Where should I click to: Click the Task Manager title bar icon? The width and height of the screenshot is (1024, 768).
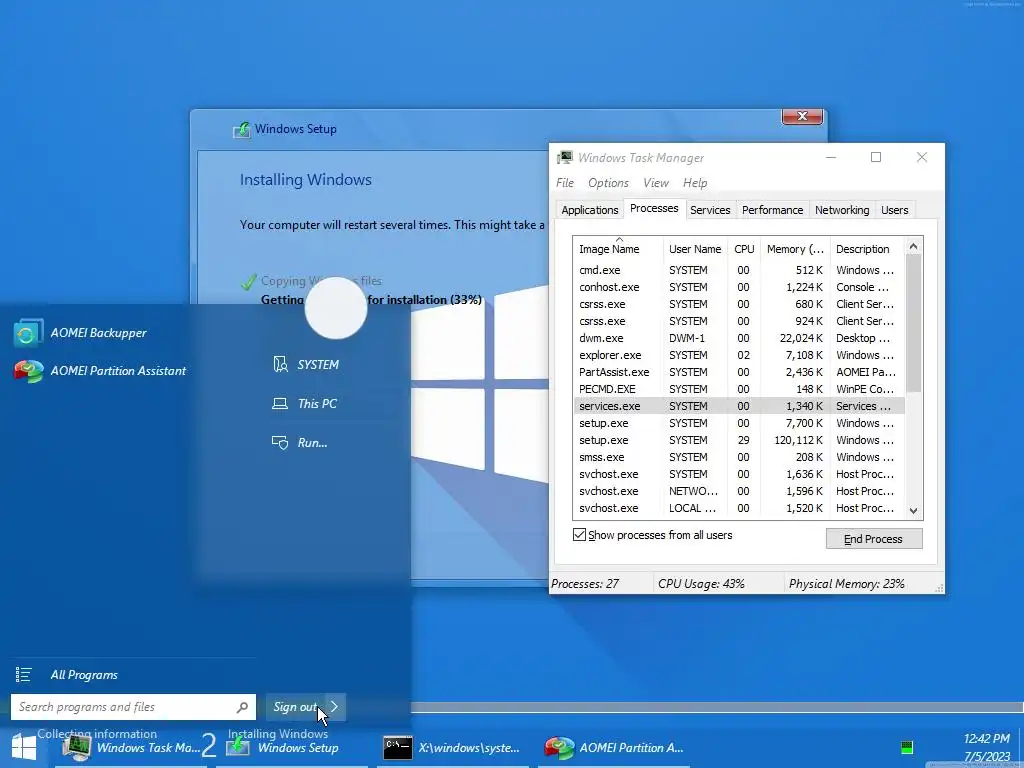(564, 157)
